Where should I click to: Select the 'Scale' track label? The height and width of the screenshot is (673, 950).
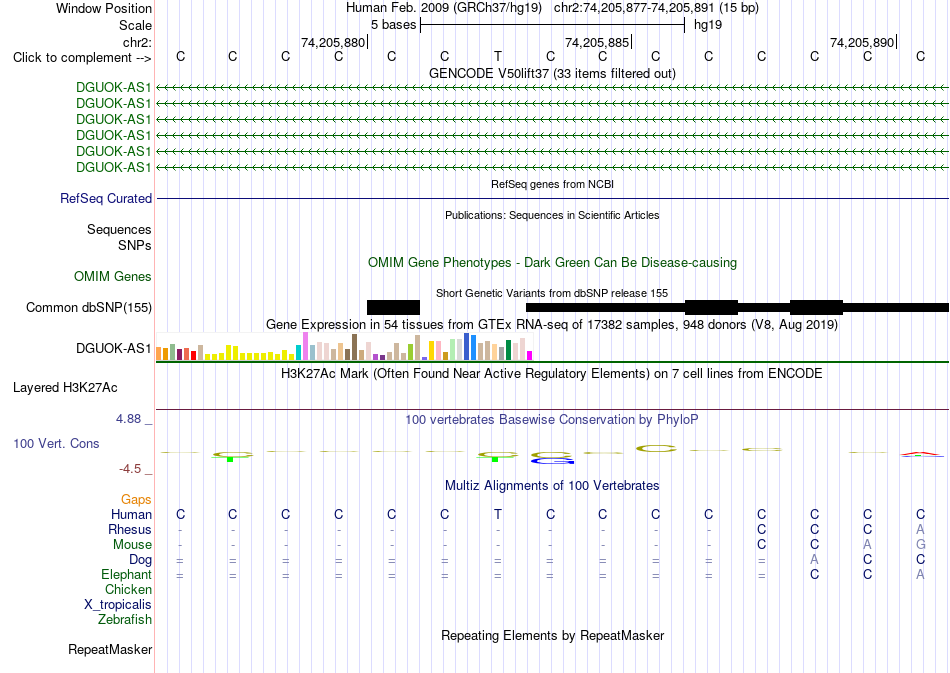point(135,25)
